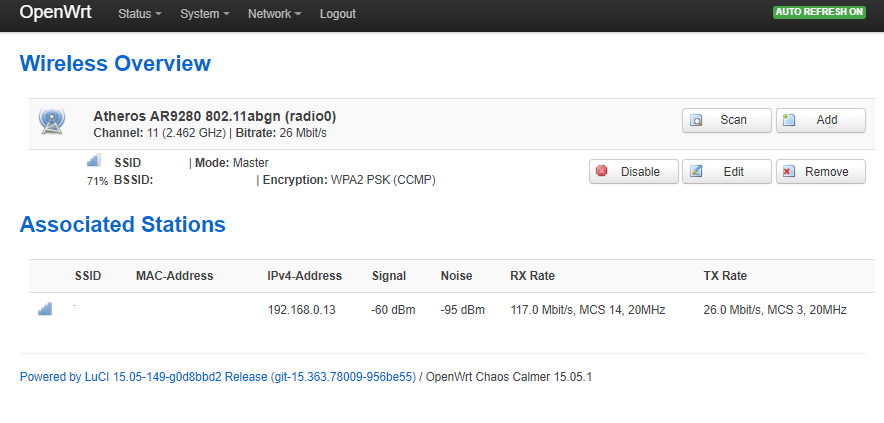
Task: Click the associated station signal bars icon
Action: (45, 309)
